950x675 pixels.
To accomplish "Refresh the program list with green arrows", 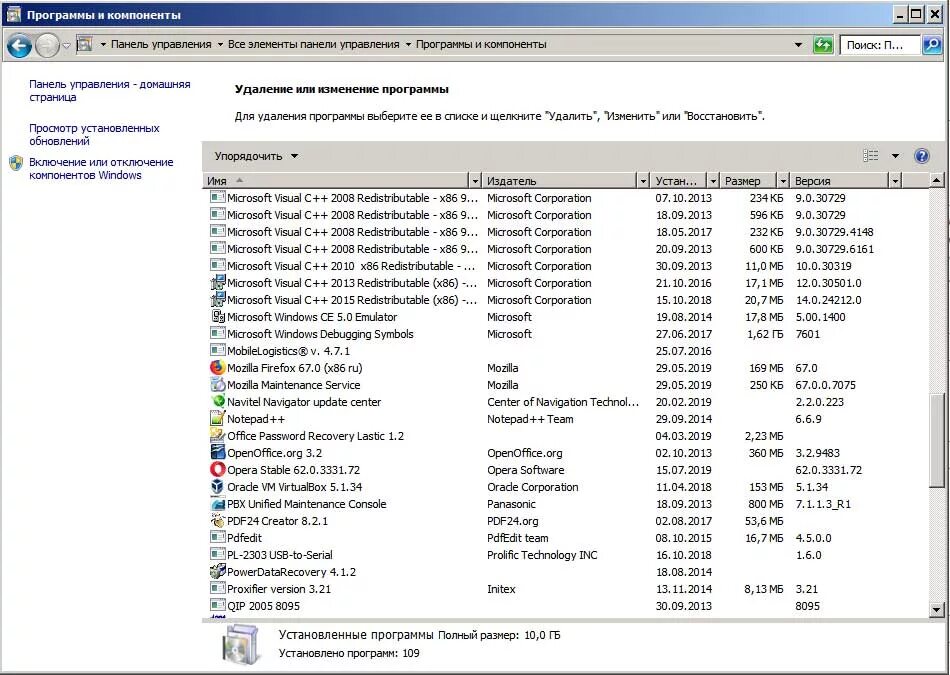I will tap(822, 45).
